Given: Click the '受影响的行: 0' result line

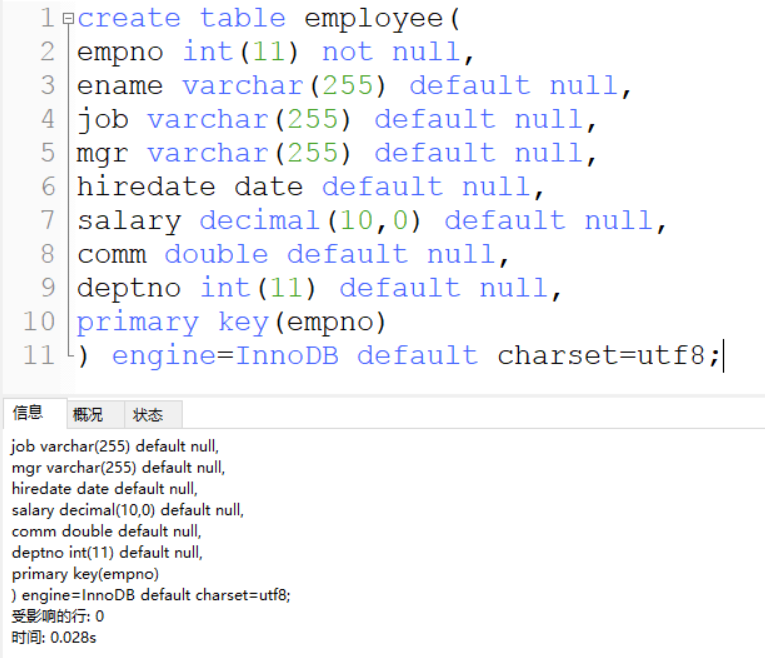Looking at the screenshot, I should [58, 617].
